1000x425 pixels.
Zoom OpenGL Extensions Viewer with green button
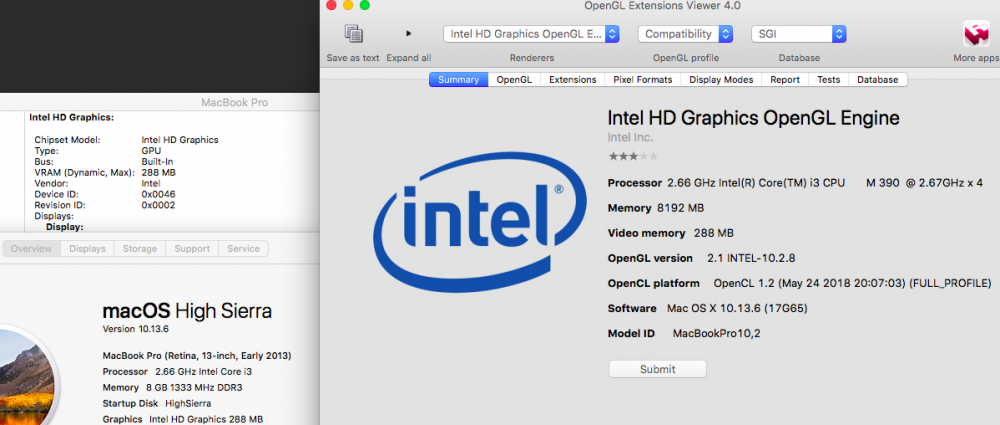365,5
